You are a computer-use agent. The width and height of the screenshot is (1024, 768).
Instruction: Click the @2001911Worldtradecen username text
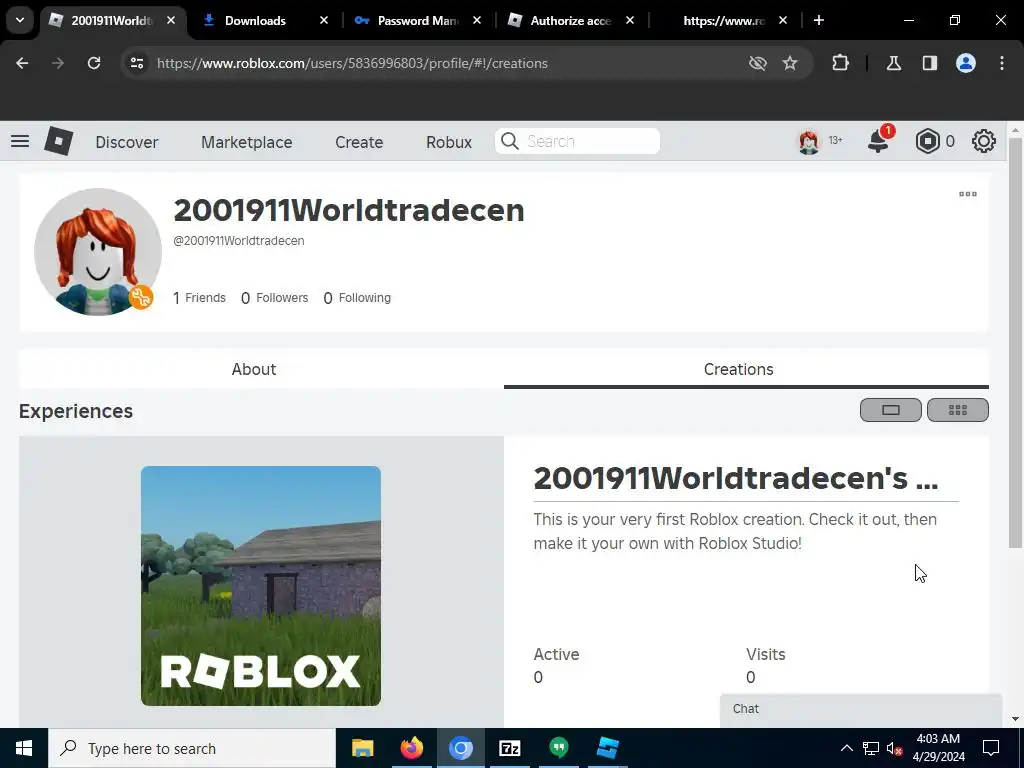click(238, 240)
